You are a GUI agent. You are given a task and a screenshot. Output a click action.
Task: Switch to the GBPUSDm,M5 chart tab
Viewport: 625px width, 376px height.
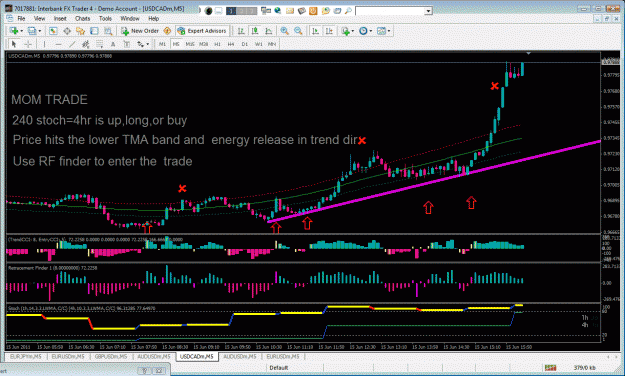pos(111,356)
